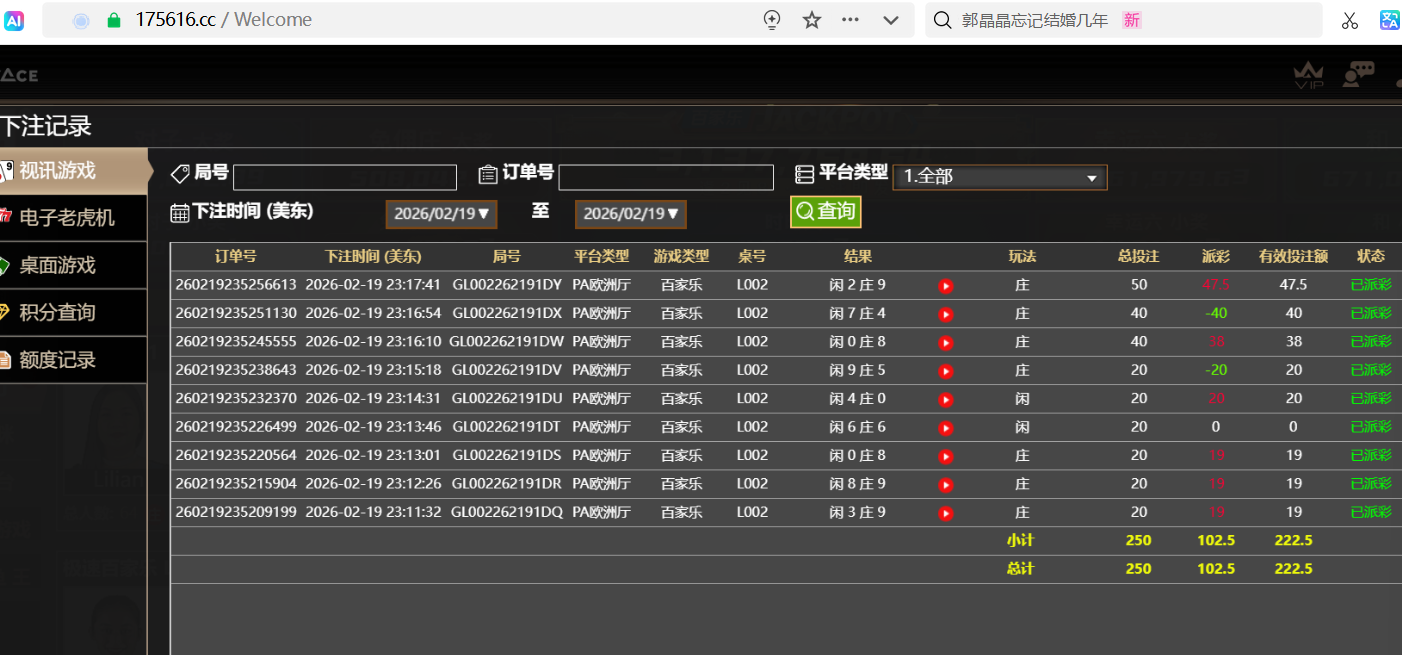Open 积分查询 from the sidebar
This screenshot has width=1402, height=655.
click(x=58, y=313)
